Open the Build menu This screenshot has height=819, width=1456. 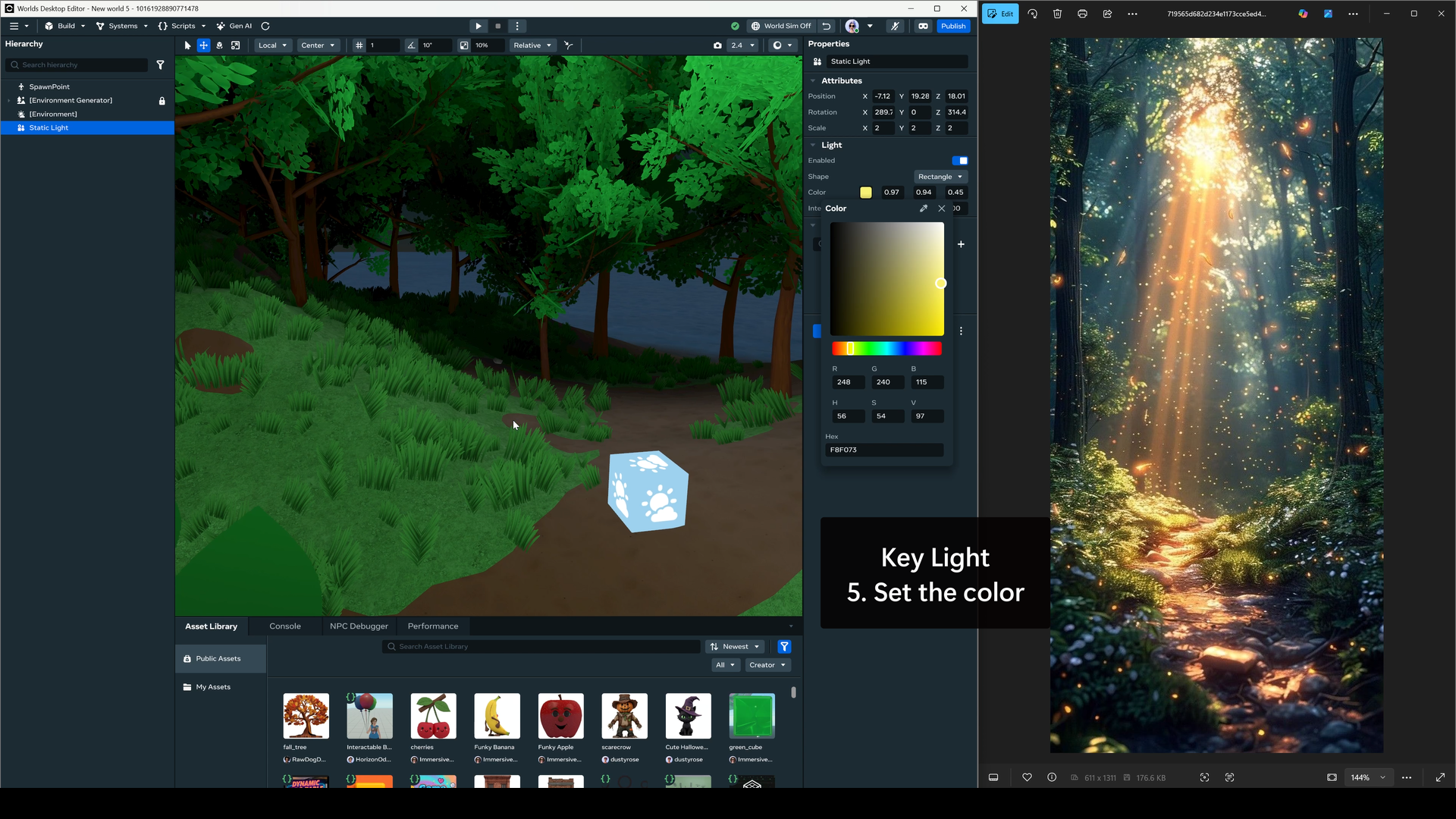point(65,26)
